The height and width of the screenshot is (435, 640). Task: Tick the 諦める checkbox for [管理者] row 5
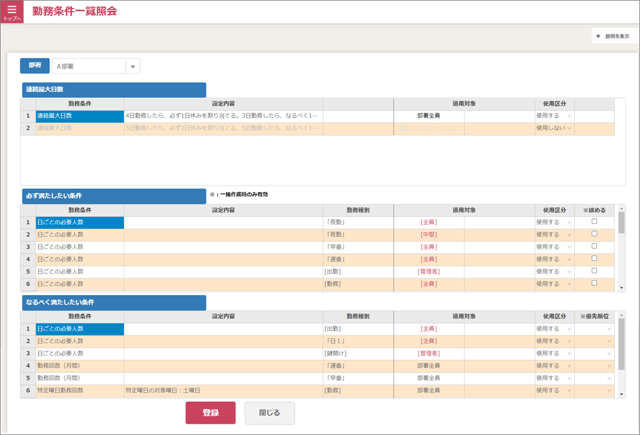tap(594, 271)
